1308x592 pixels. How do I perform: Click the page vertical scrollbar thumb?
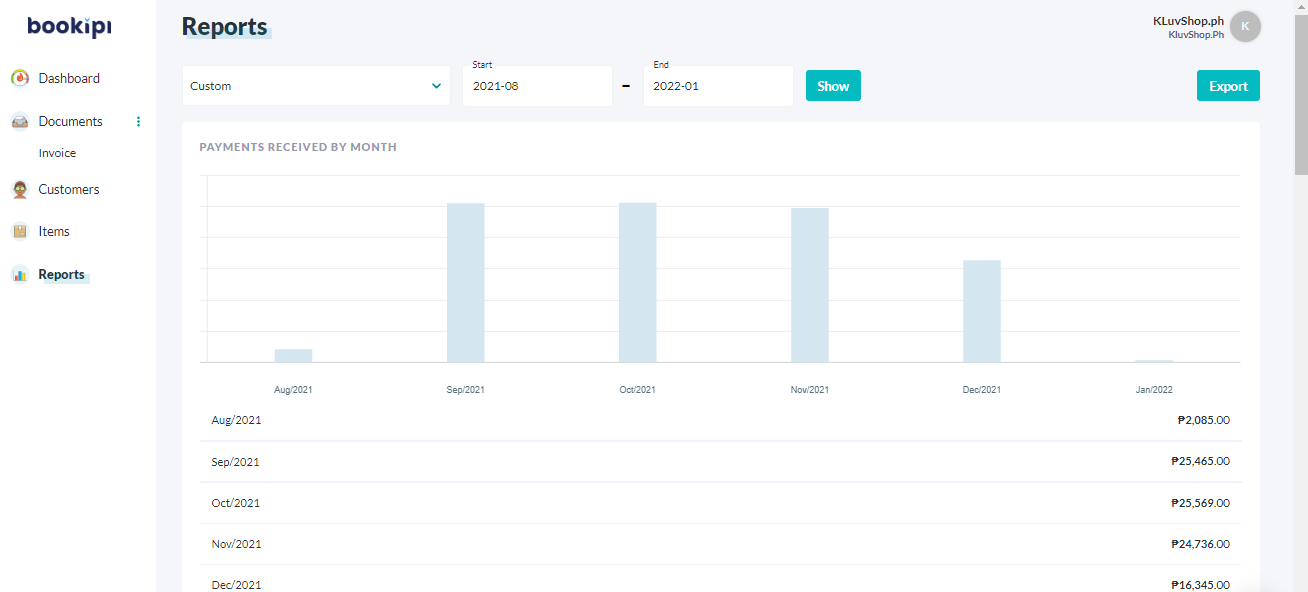coord(1300,88)
